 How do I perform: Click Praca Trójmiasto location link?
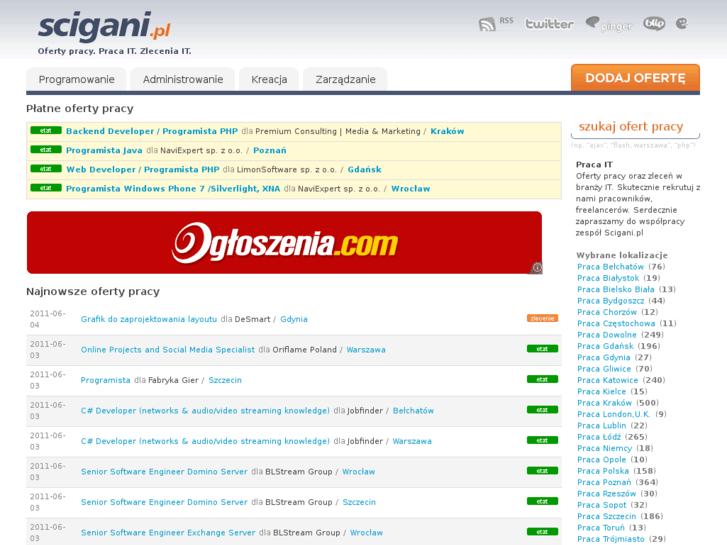[611, 539]
